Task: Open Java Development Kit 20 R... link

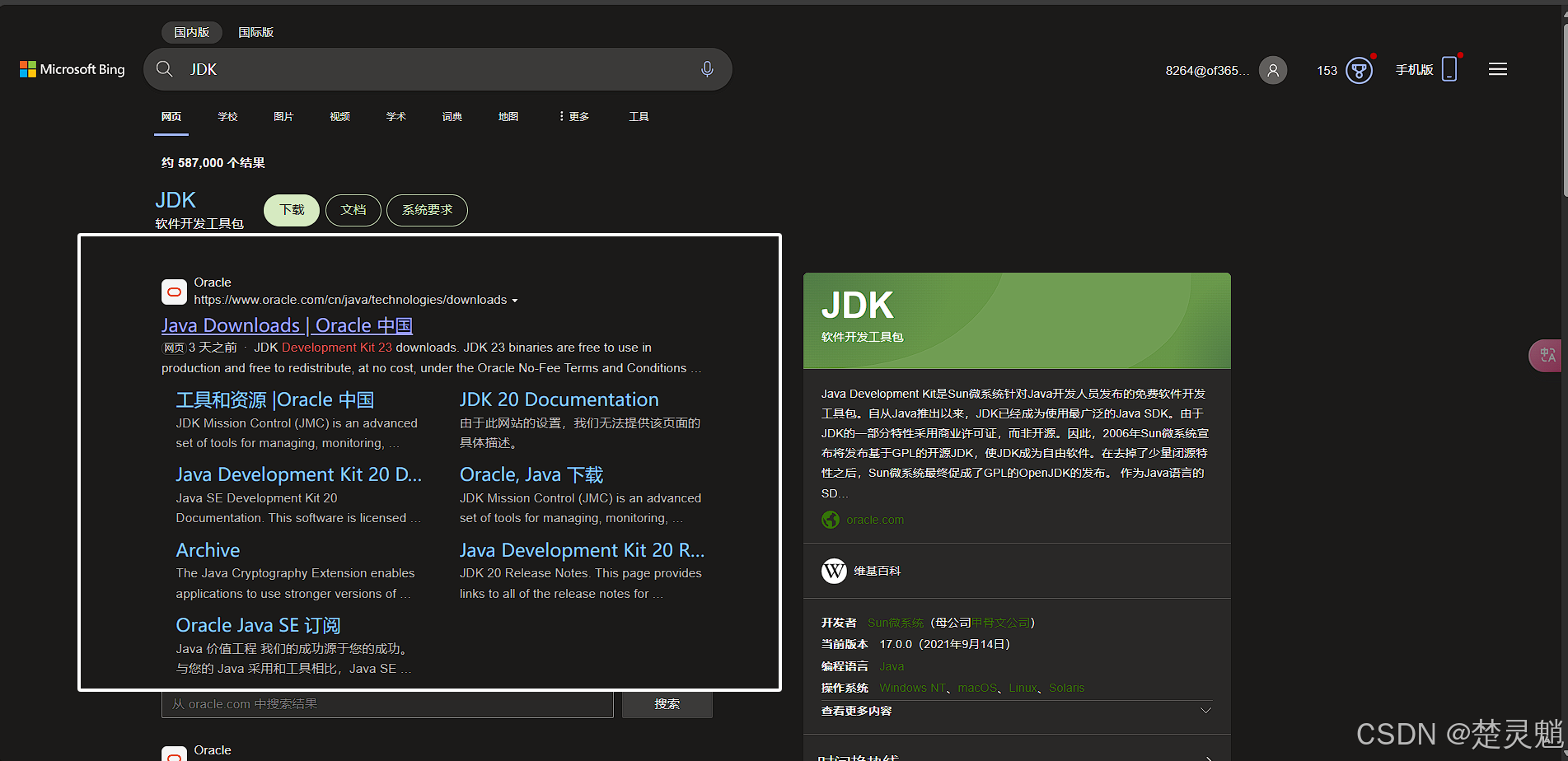Action: coord(582,550)
